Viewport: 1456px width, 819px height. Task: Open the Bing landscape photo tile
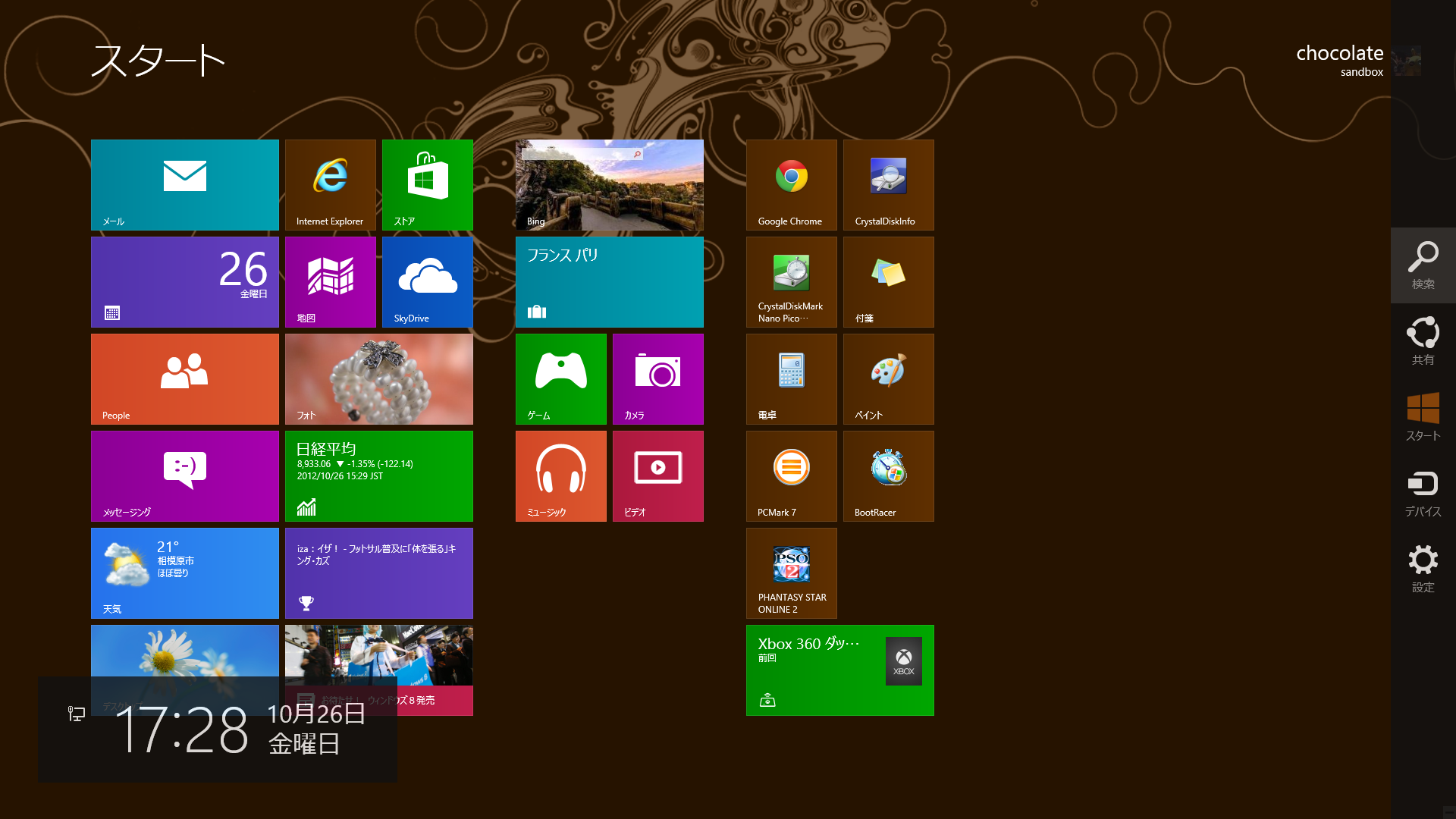[609, 184]
